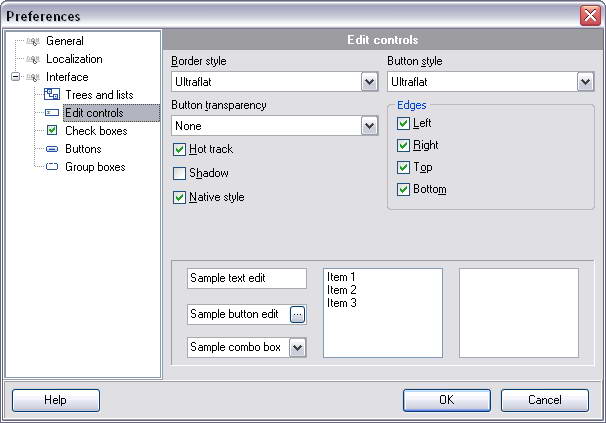Click the General gear icon in tree
606x423 pixels.
35,41
